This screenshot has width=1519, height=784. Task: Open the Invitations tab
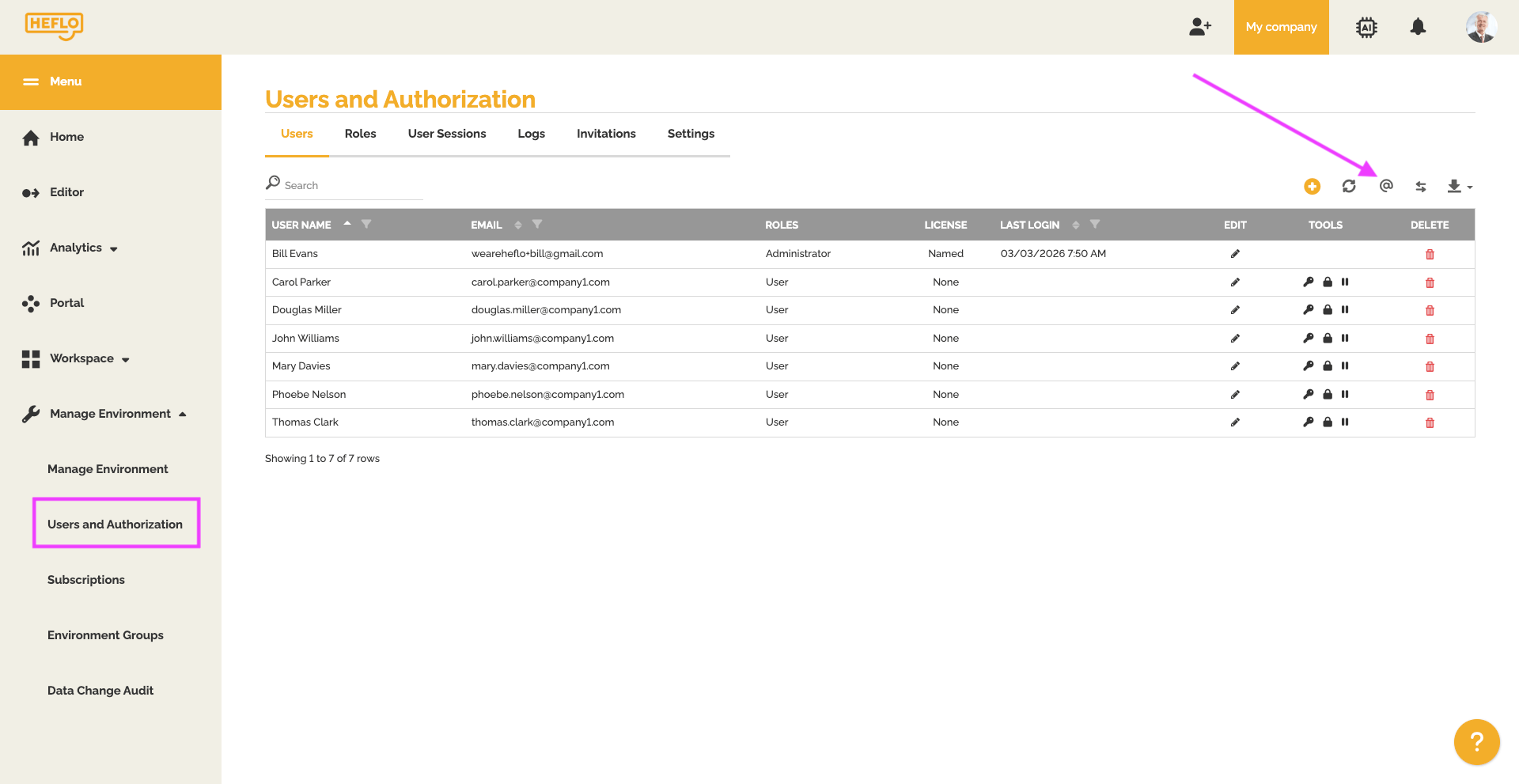[606, 134]
